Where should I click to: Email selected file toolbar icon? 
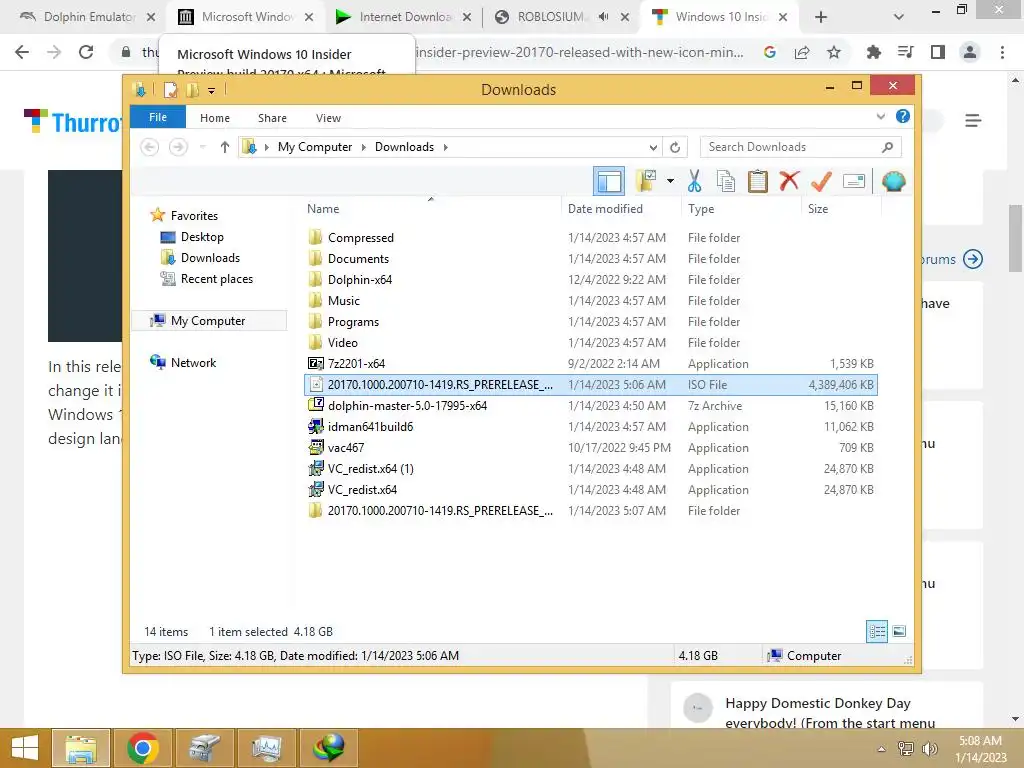[854, 181]
